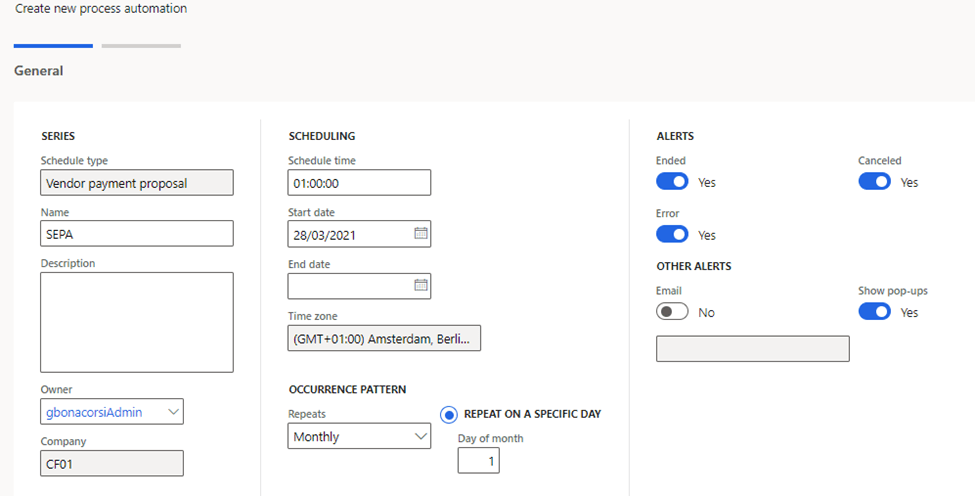Viewport: 975px width, 496px height.
Task: Go to first wizard step indicator
Action: [x=53, y=46]
